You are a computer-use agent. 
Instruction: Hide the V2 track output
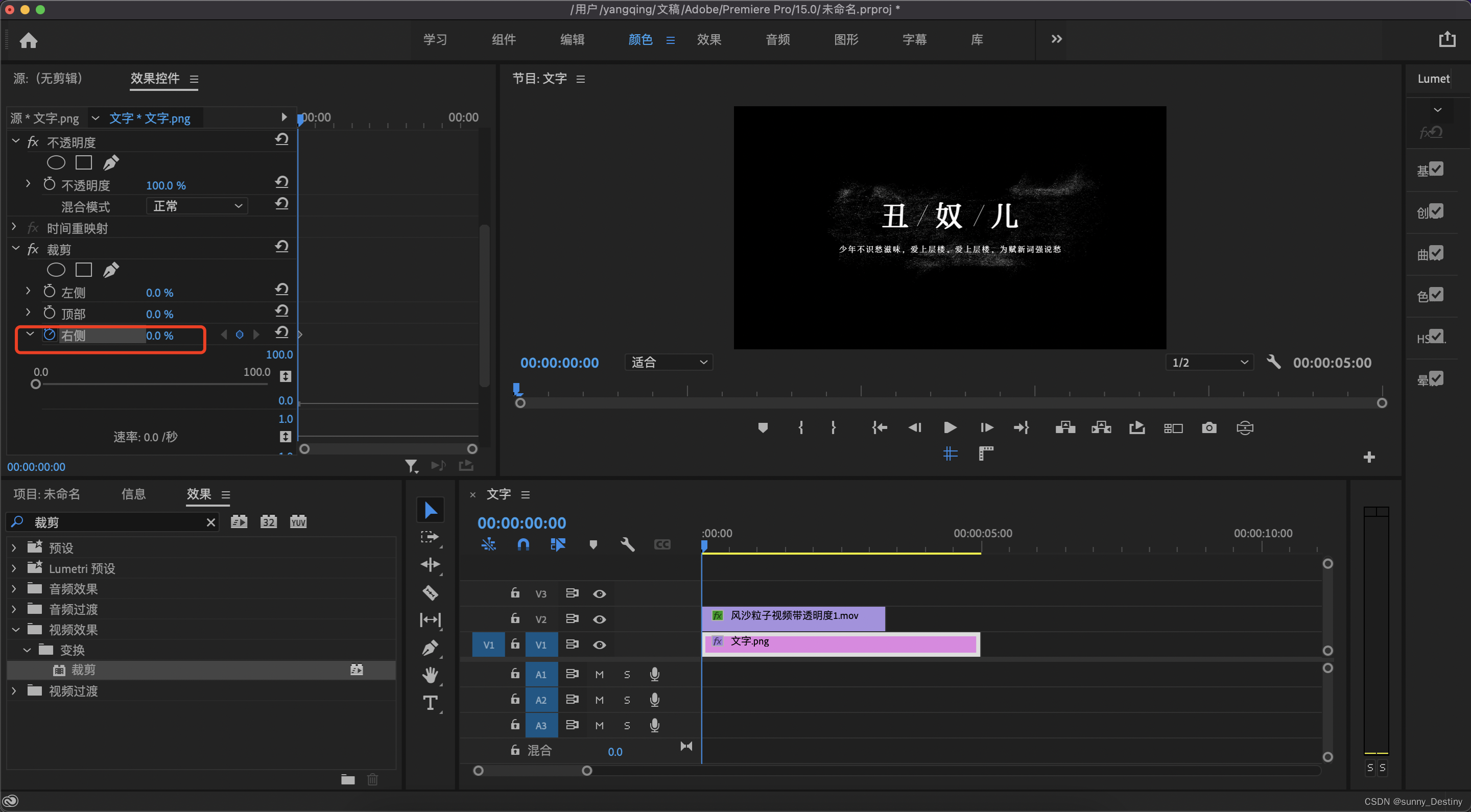pos(599,619)
